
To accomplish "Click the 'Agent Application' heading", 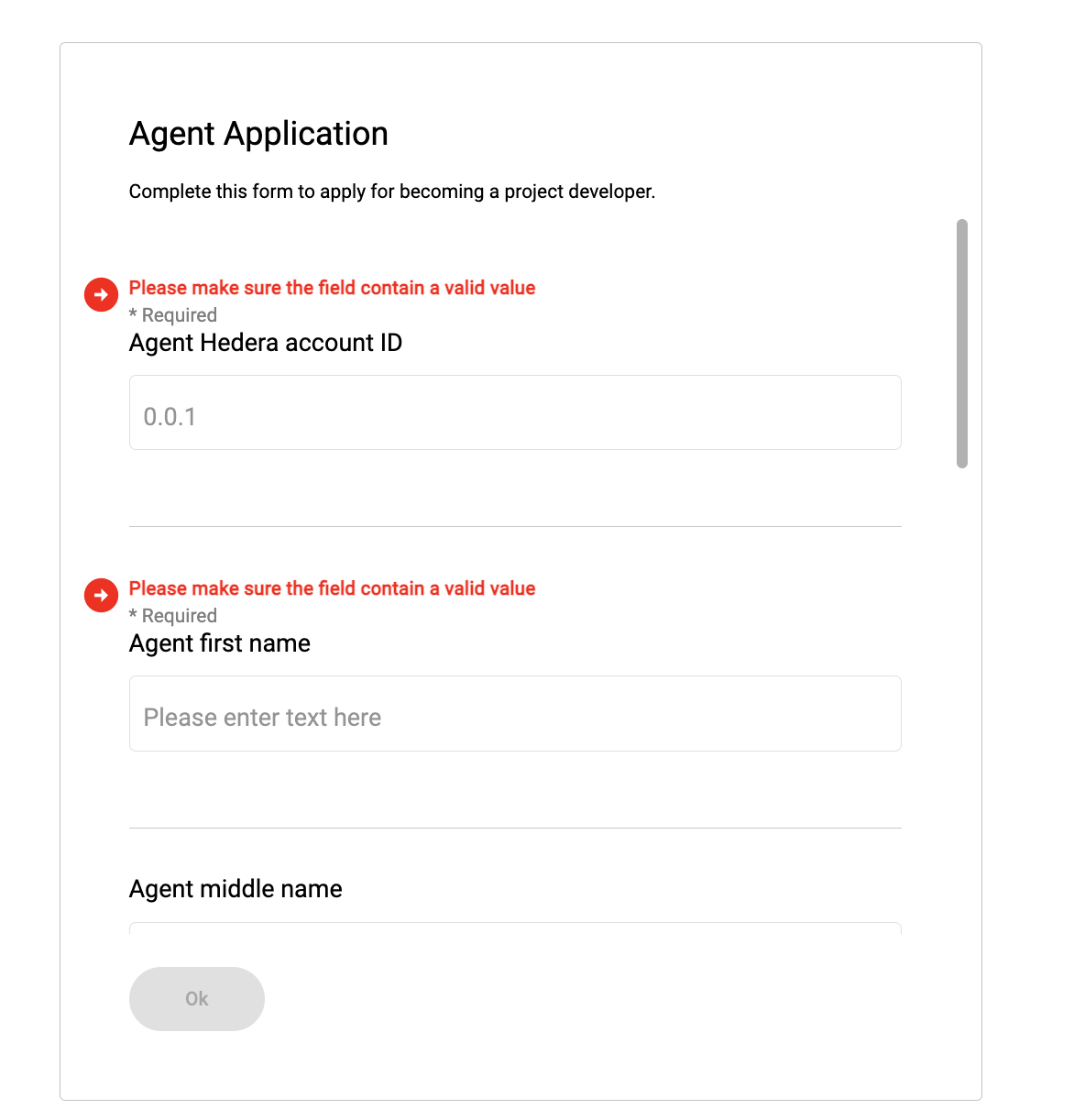I will [258, 134].
